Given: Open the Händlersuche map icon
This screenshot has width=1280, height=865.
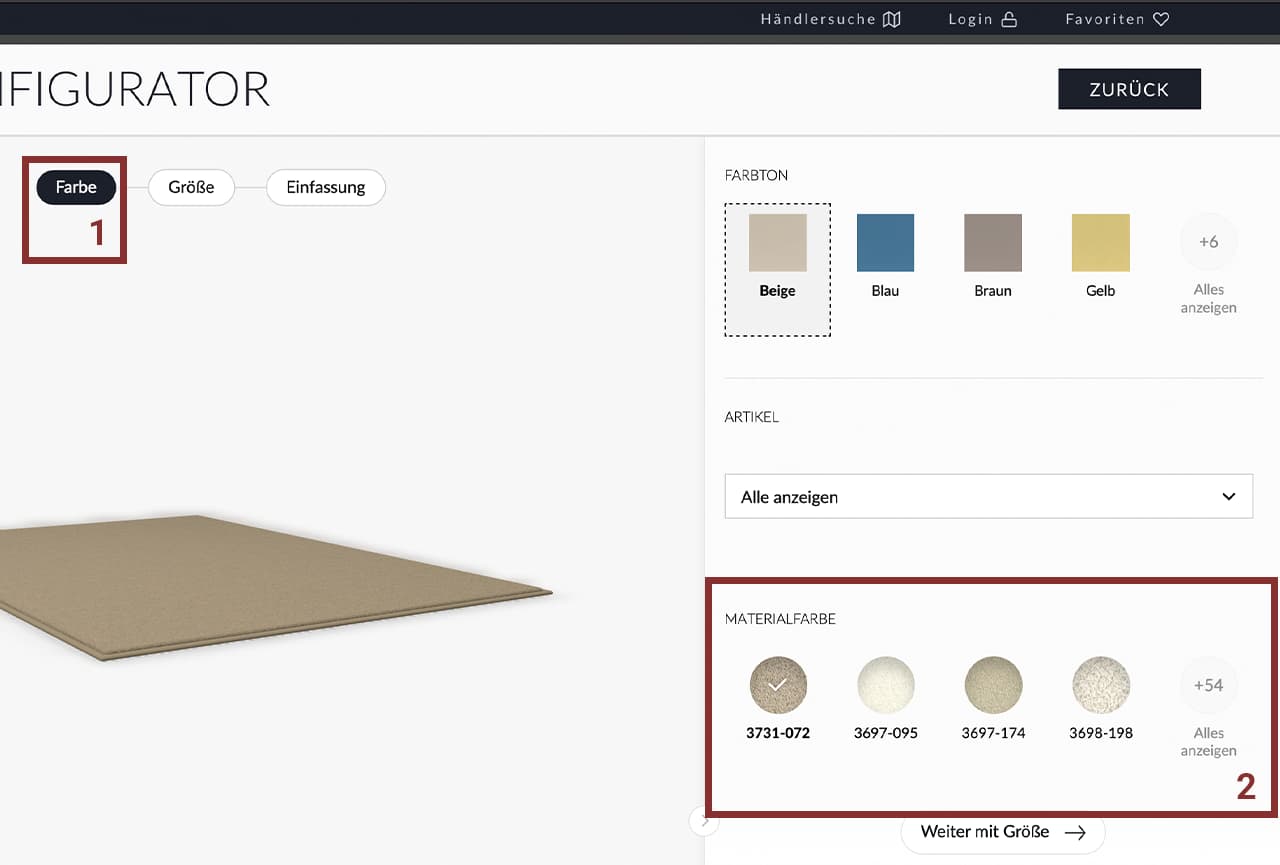Looking at the screenshot, I should (x=892, y=19).
